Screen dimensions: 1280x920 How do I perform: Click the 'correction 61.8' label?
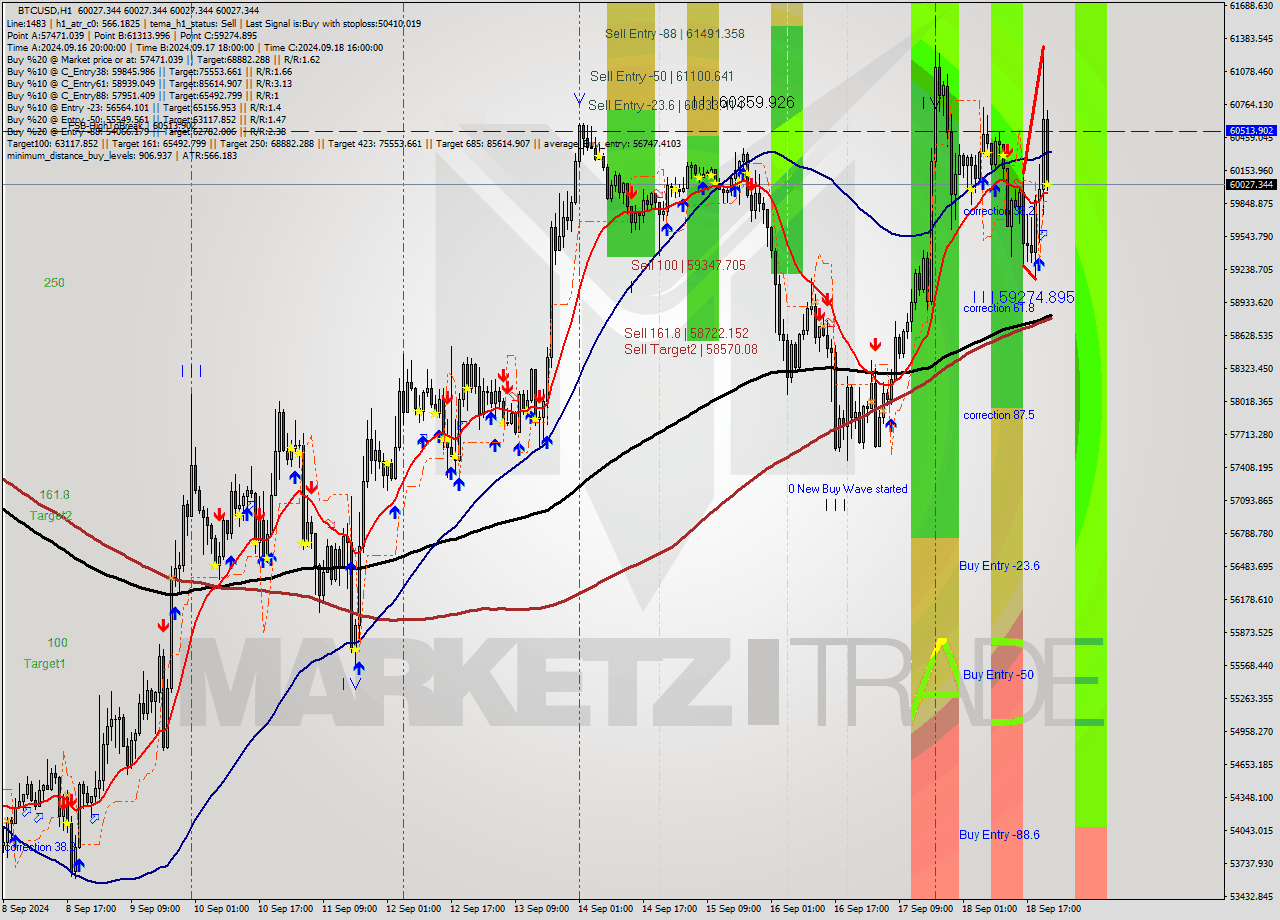click(999, 308)
